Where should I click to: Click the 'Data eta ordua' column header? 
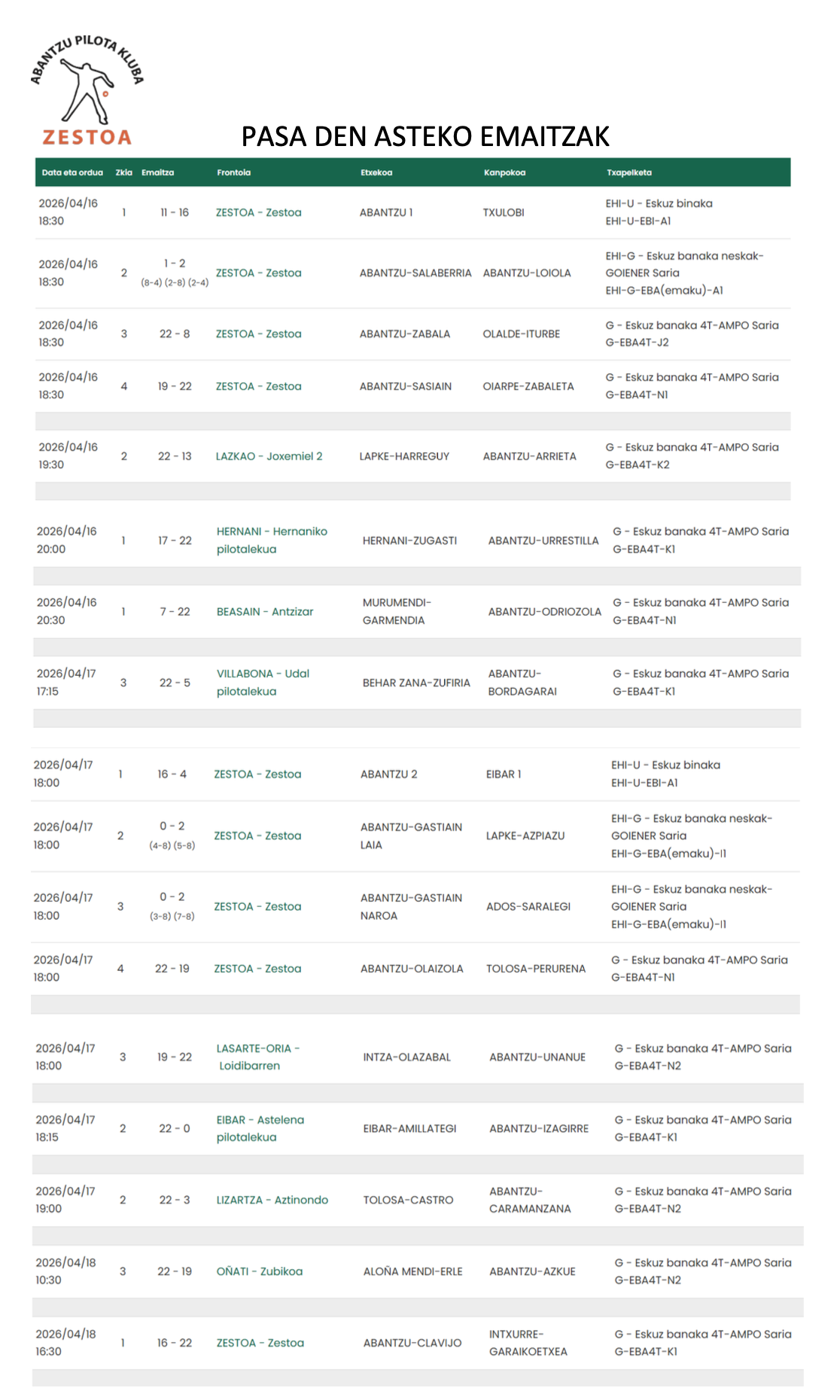[x=72, y=172]
